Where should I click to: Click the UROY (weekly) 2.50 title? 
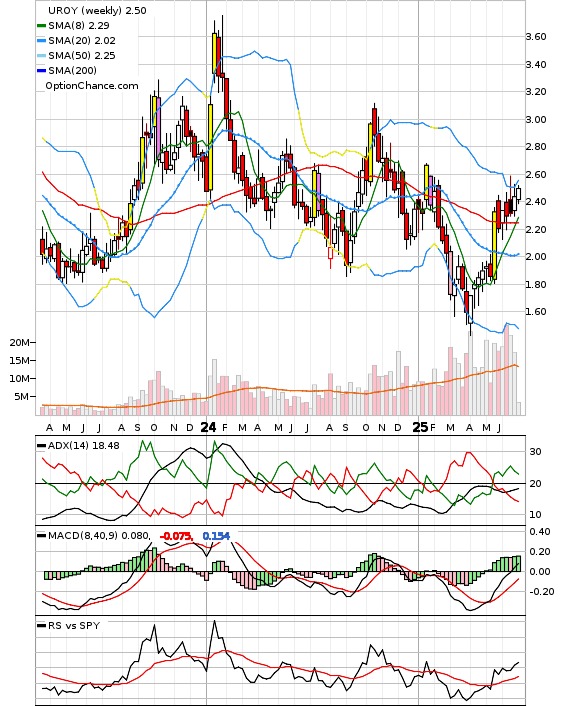pyautogui.click(x=97, y=10)
